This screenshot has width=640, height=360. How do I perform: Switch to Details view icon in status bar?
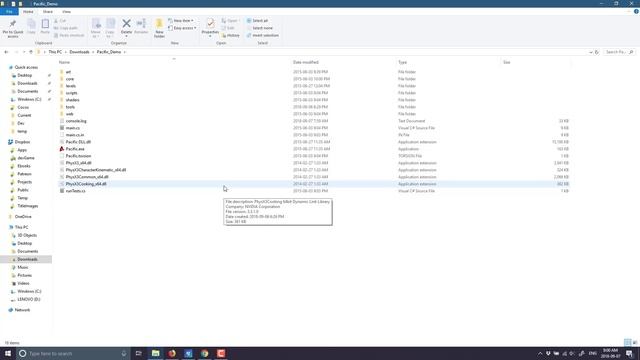point(627,342)
